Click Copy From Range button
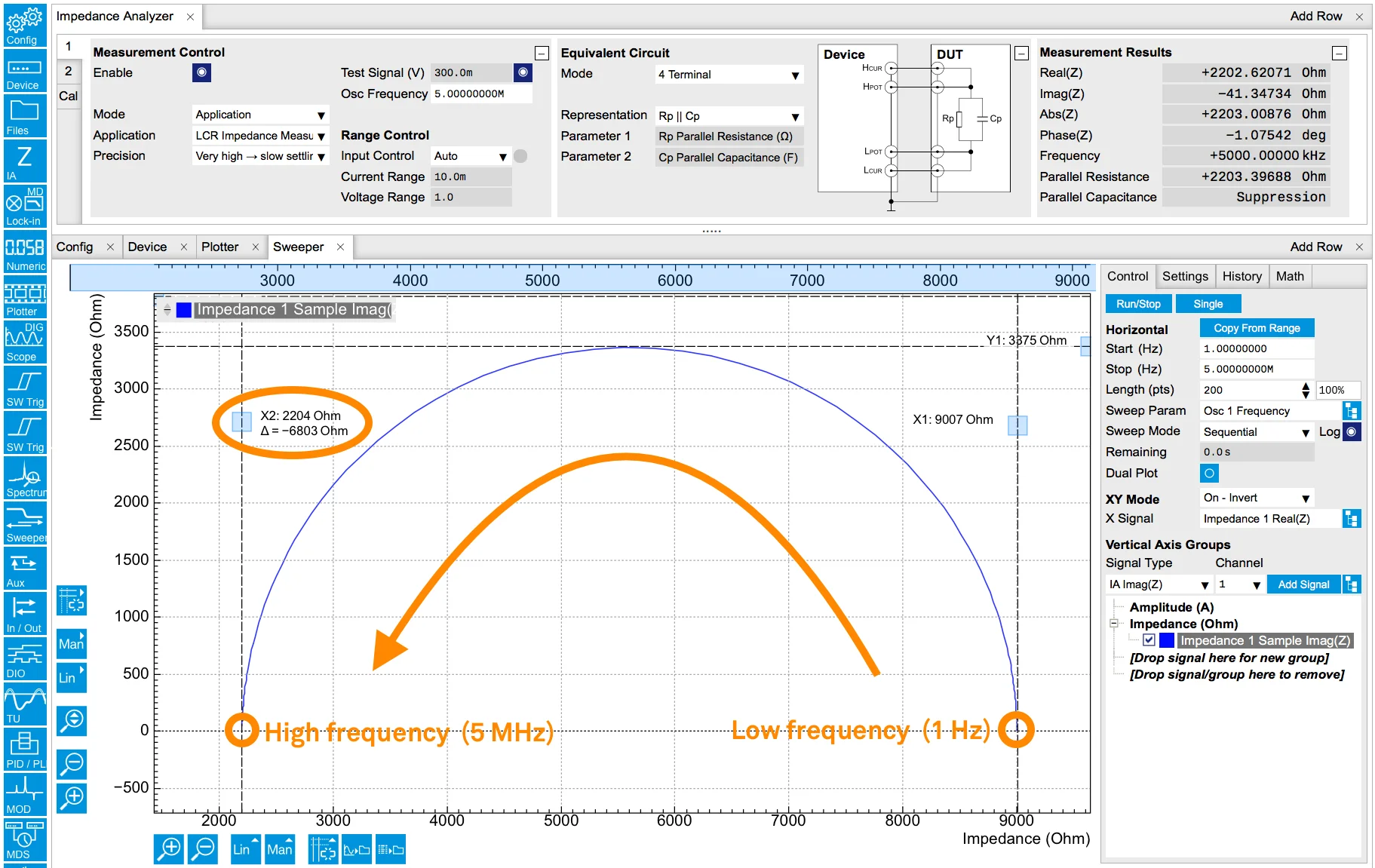The image size is (1375, 868). coord(1257,328)
